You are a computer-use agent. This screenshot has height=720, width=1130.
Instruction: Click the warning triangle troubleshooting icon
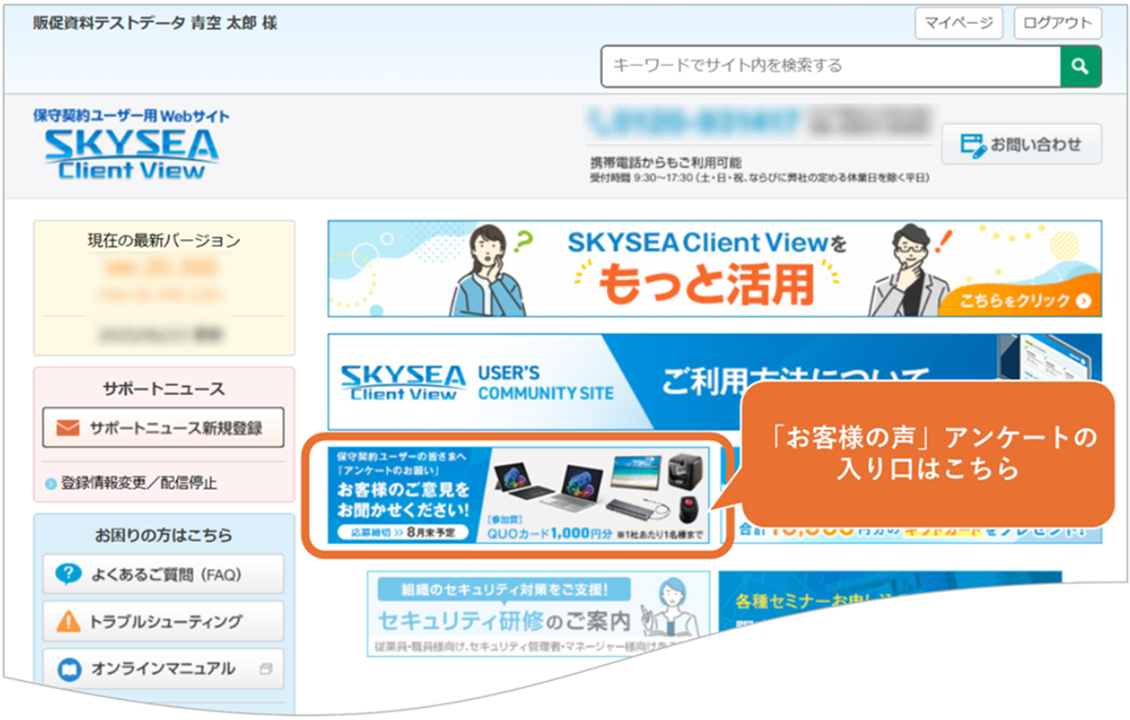(68, 621)
